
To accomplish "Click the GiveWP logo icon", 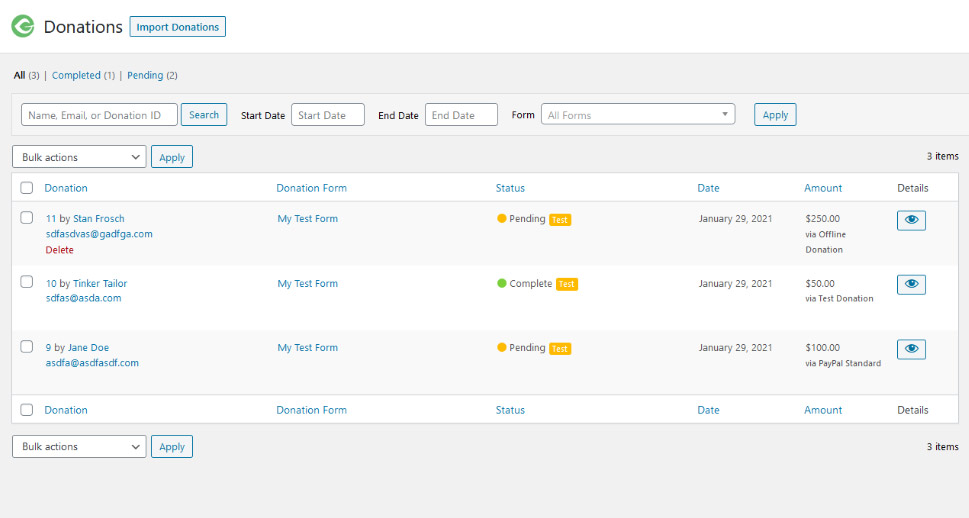I will 22,27.
